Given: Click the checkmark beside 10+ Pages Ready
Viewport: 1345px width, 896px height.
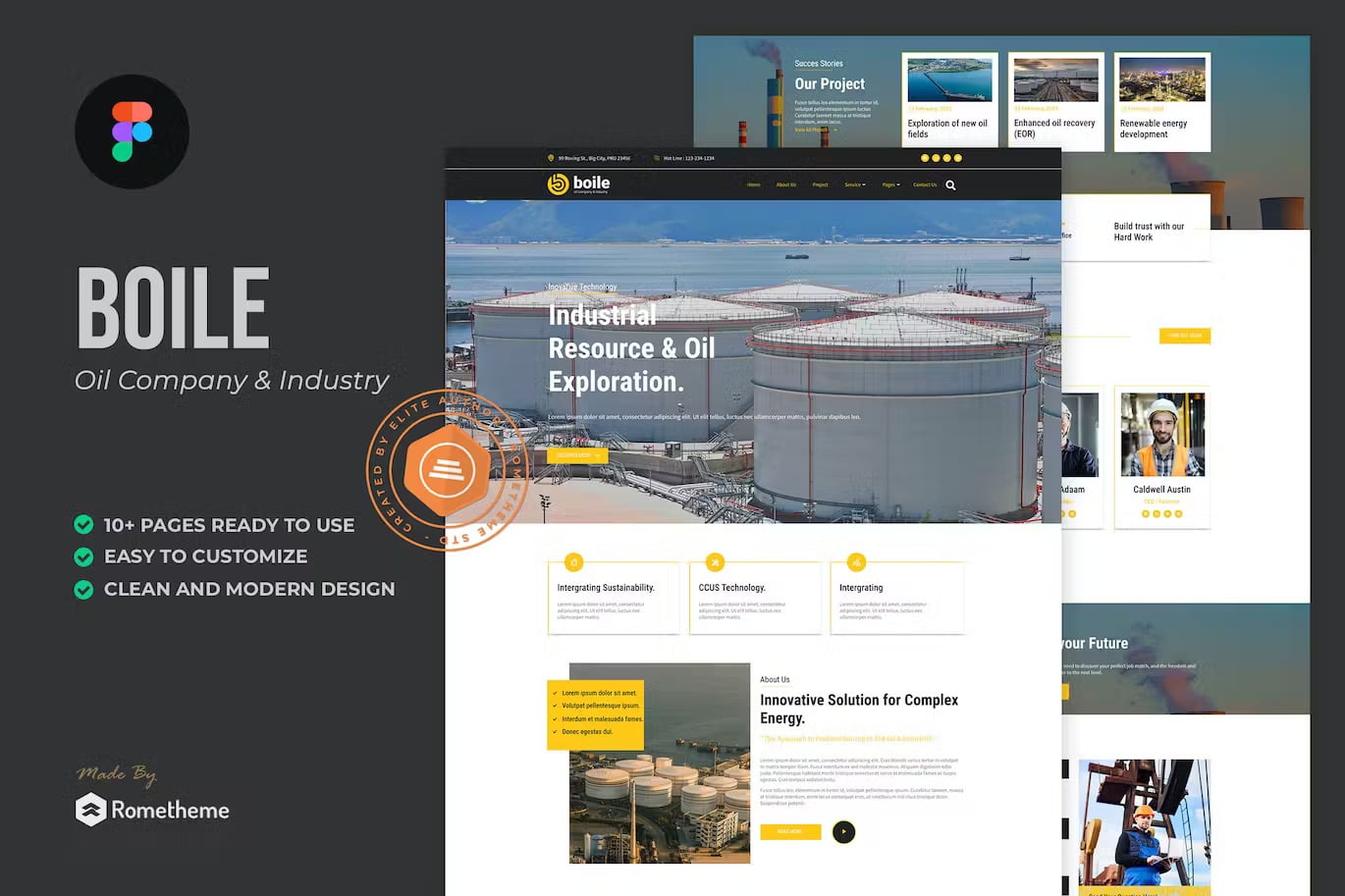Looking at the screenshot, I should (x=84, y=524).
